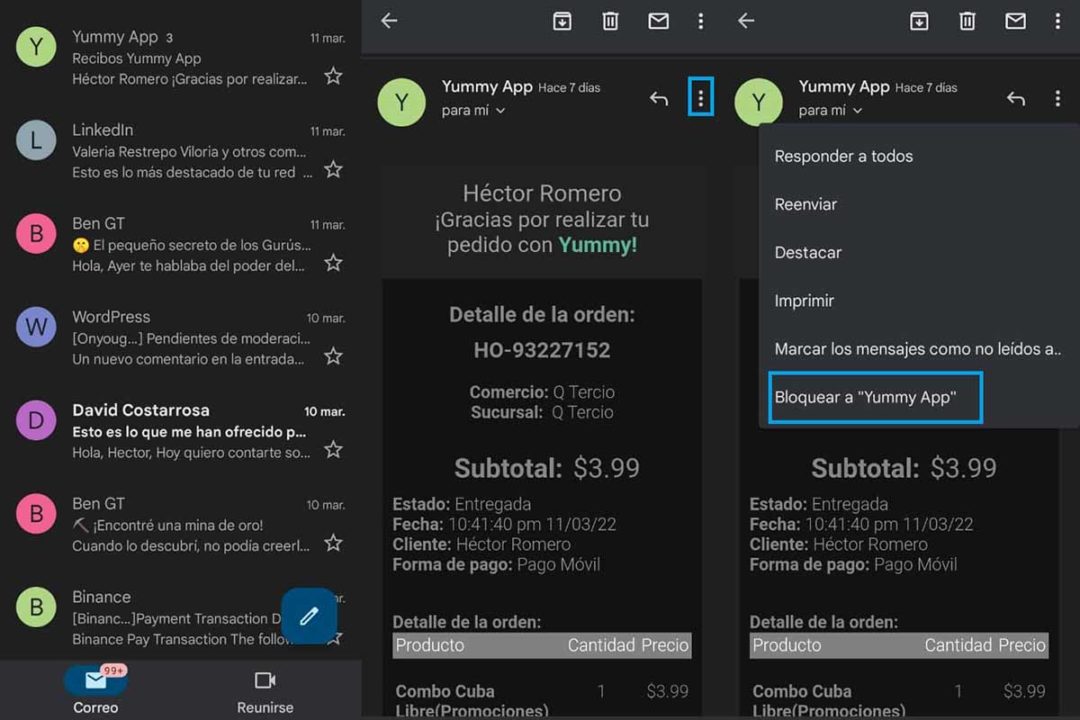Go back from the middle email view
This screenshot has height=720, width=1080.
tap(389, 21)
